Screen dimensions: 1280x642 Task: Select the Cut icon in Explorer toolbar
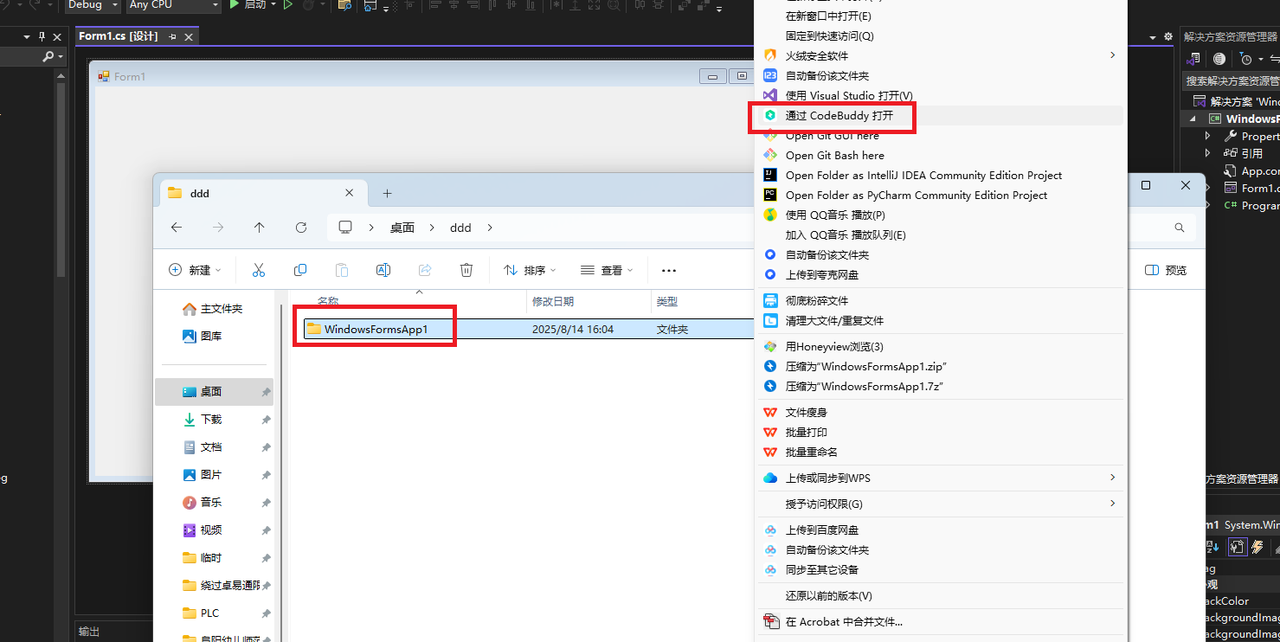coord(258,270)
